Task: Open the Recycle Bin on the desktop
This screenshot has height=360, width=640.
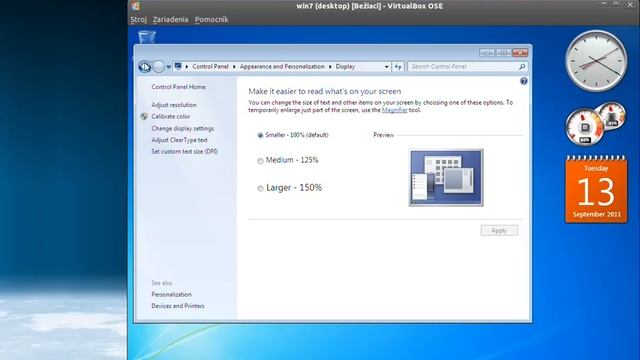Action: pos(147,36)
